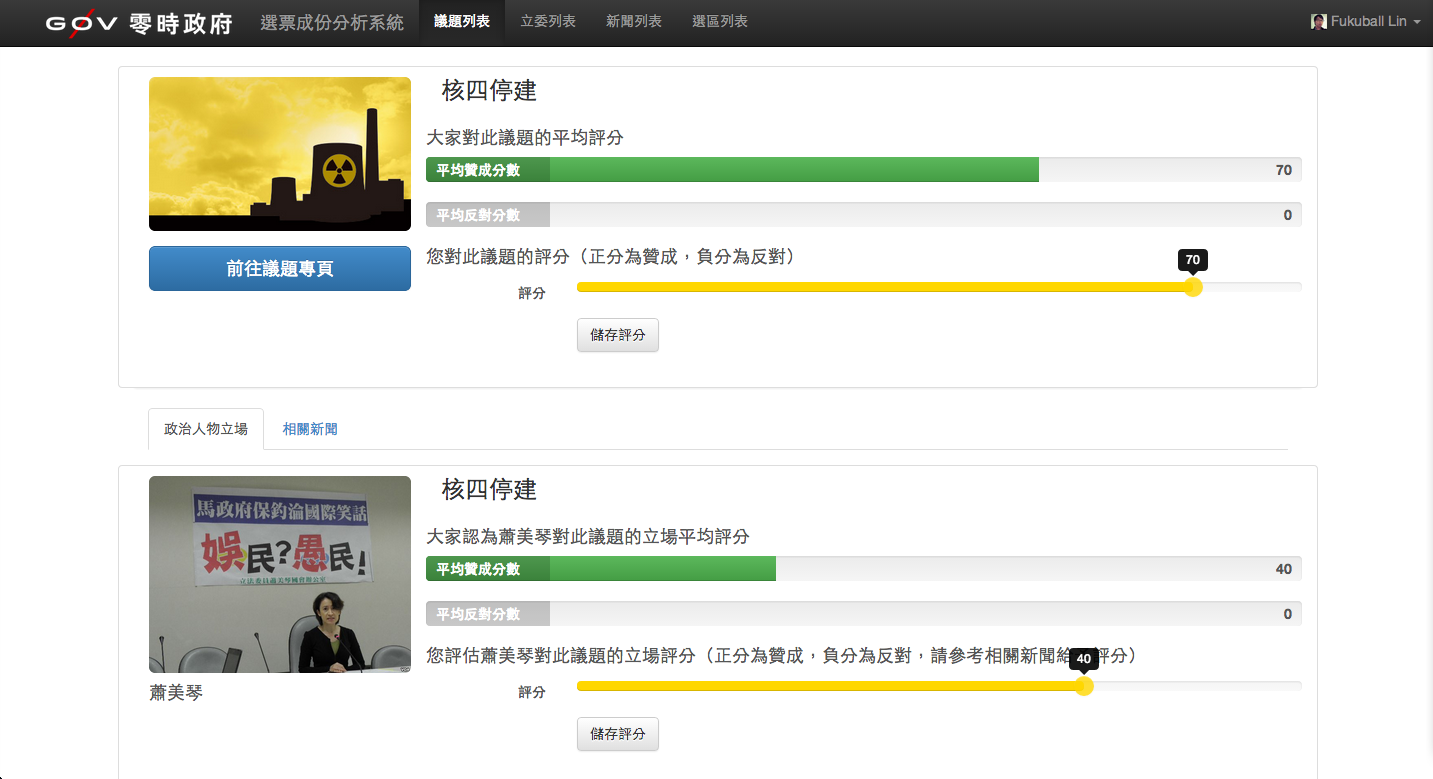This screenshot has height=779, width=1433.
Task: Go to the 新聞列表 nav item
Action: pos(634,22)
